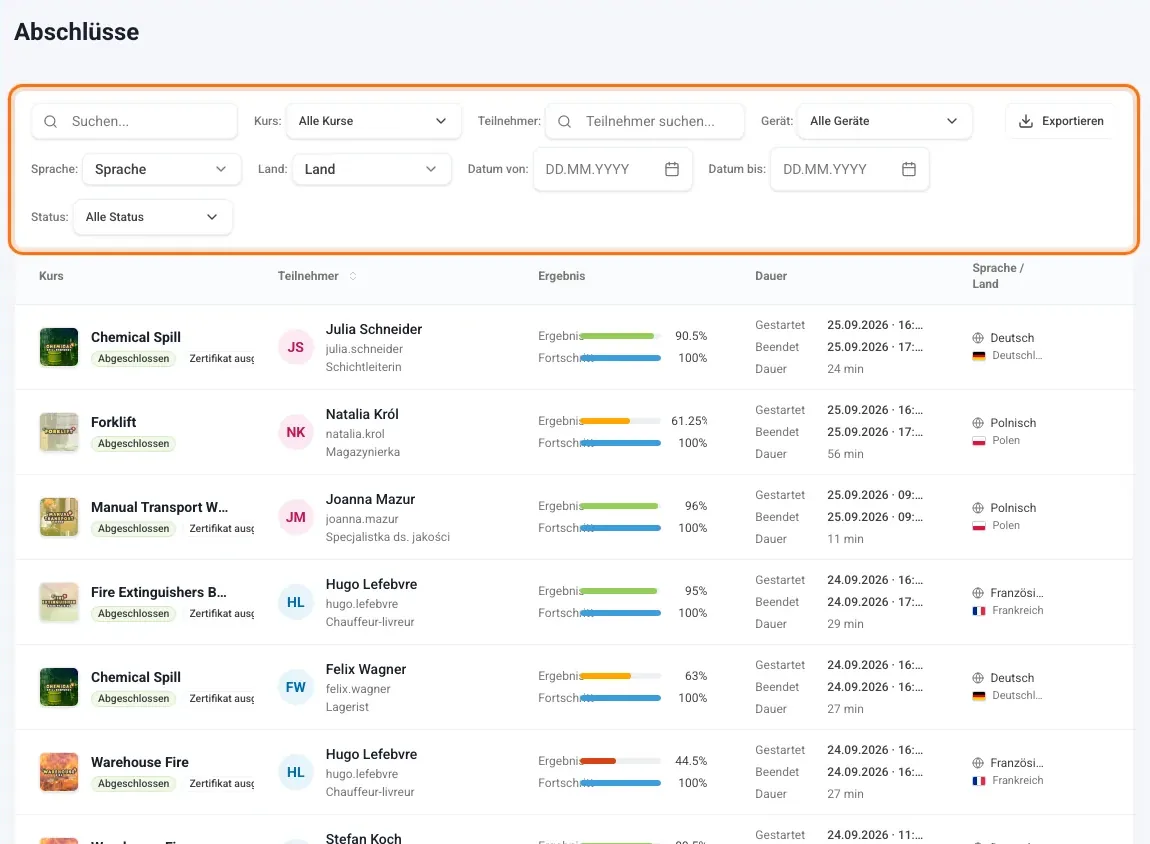Click the Kurs column header
This screenshot has height=844, width=1150.
point(51,276)
